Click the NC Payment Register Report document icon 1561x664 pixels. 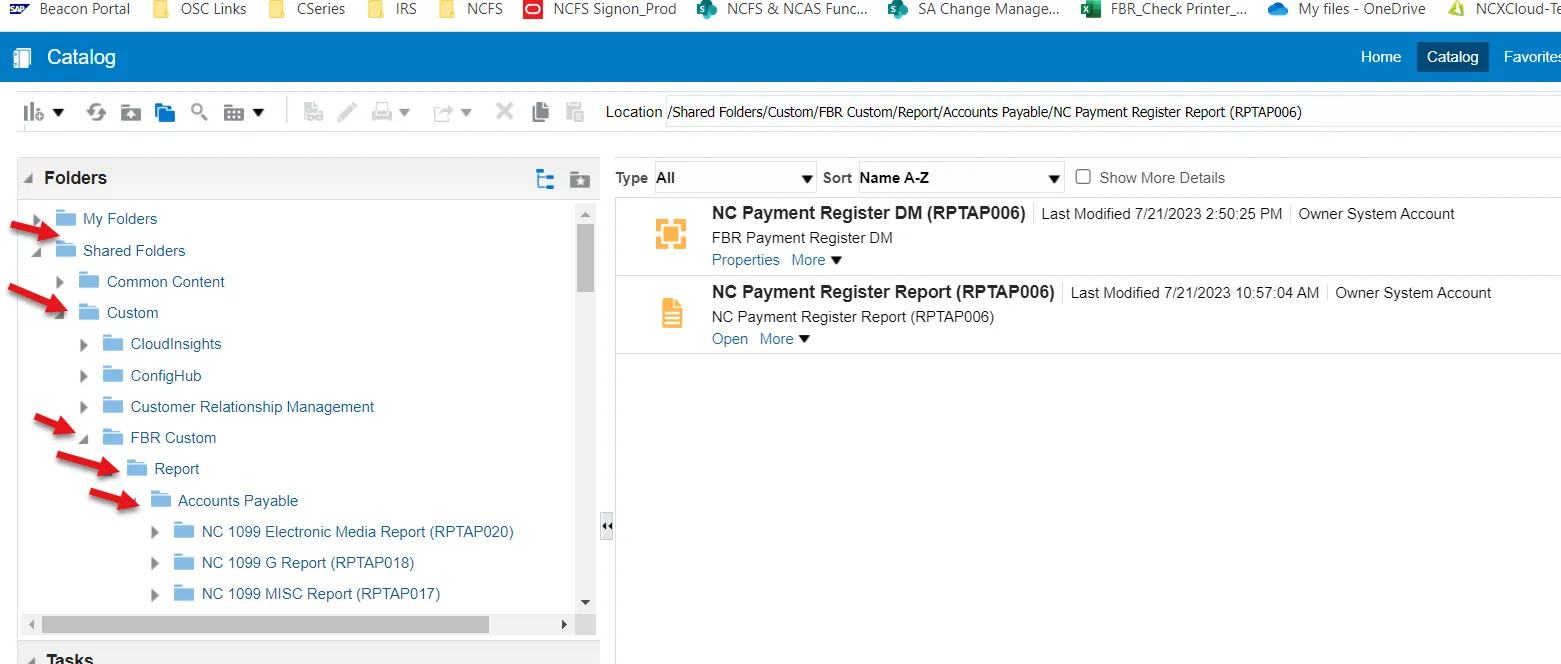pos(671,313)
